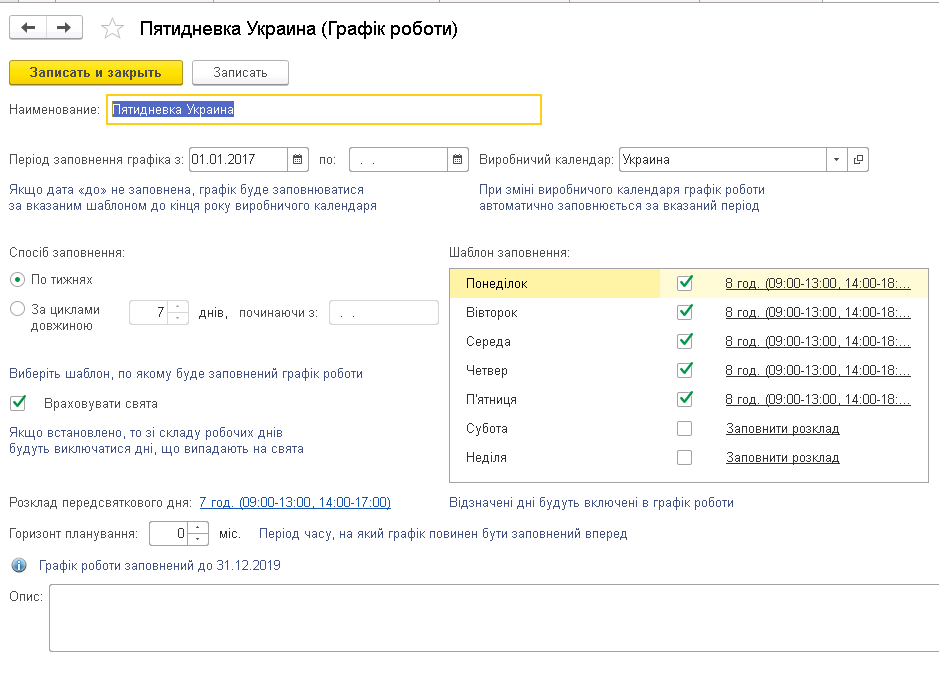Viewport: 939px width, 685px height.
Task: Open Середа schedule link 8 год.
Action: click(x=818, y=341)
